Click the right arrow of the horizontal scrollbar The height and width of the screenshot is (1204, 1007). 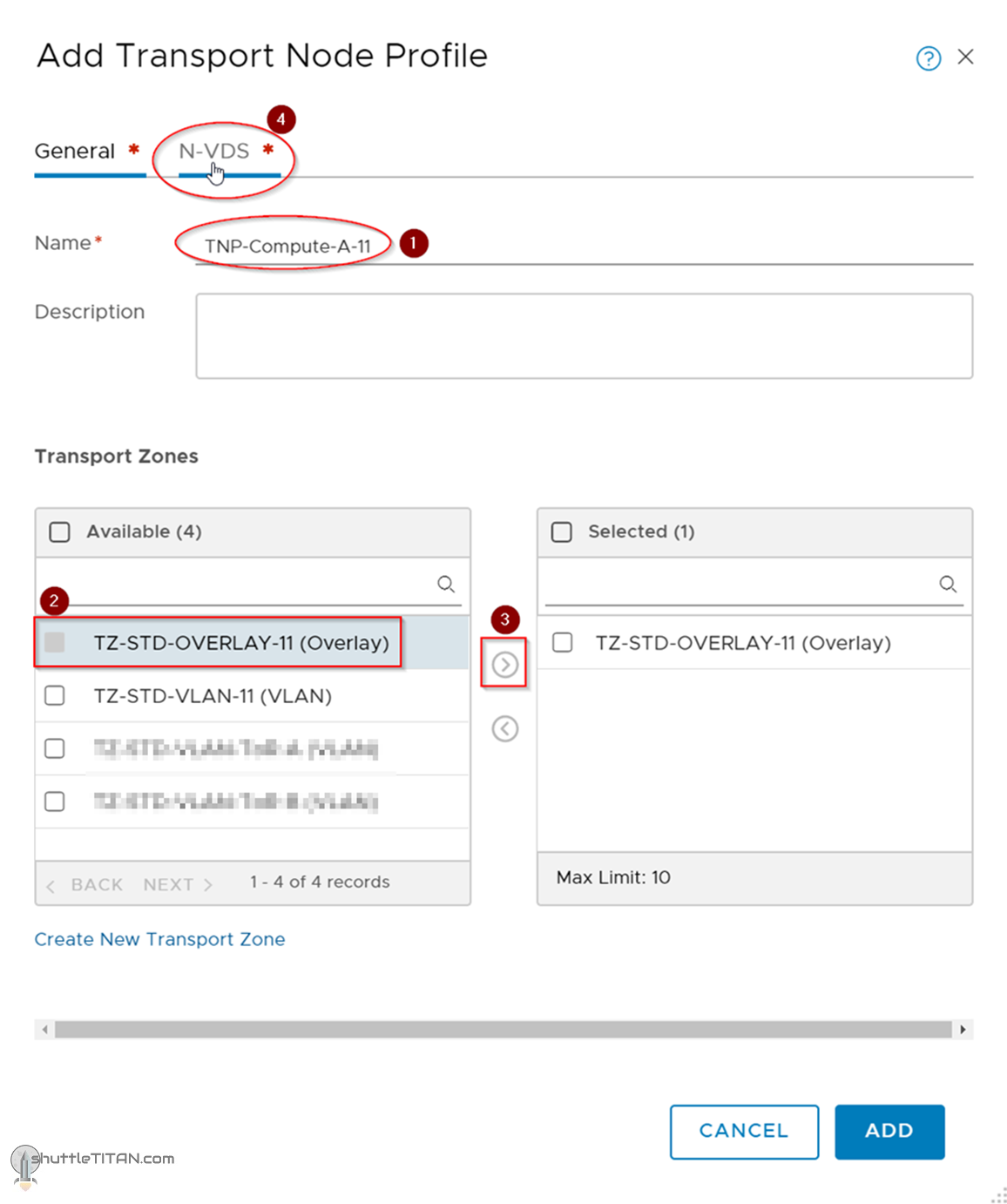963,1029
